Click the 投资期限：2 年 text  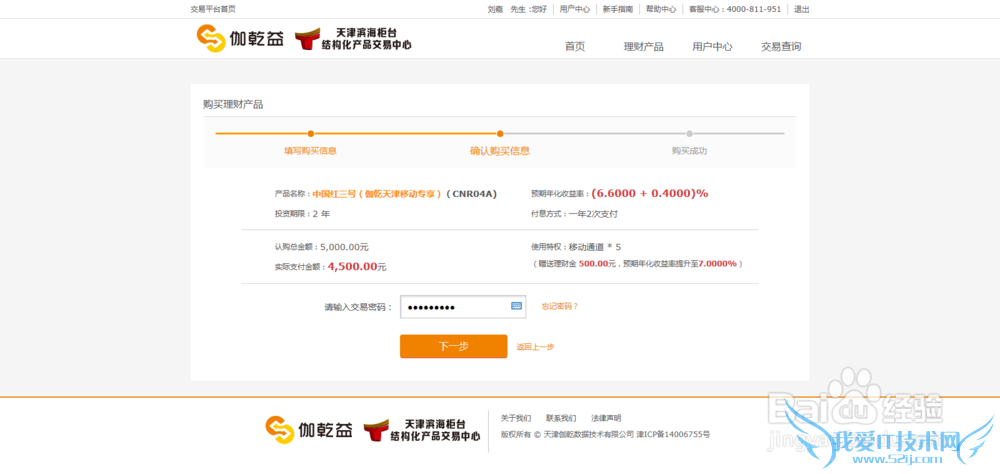tap(302, 214)
